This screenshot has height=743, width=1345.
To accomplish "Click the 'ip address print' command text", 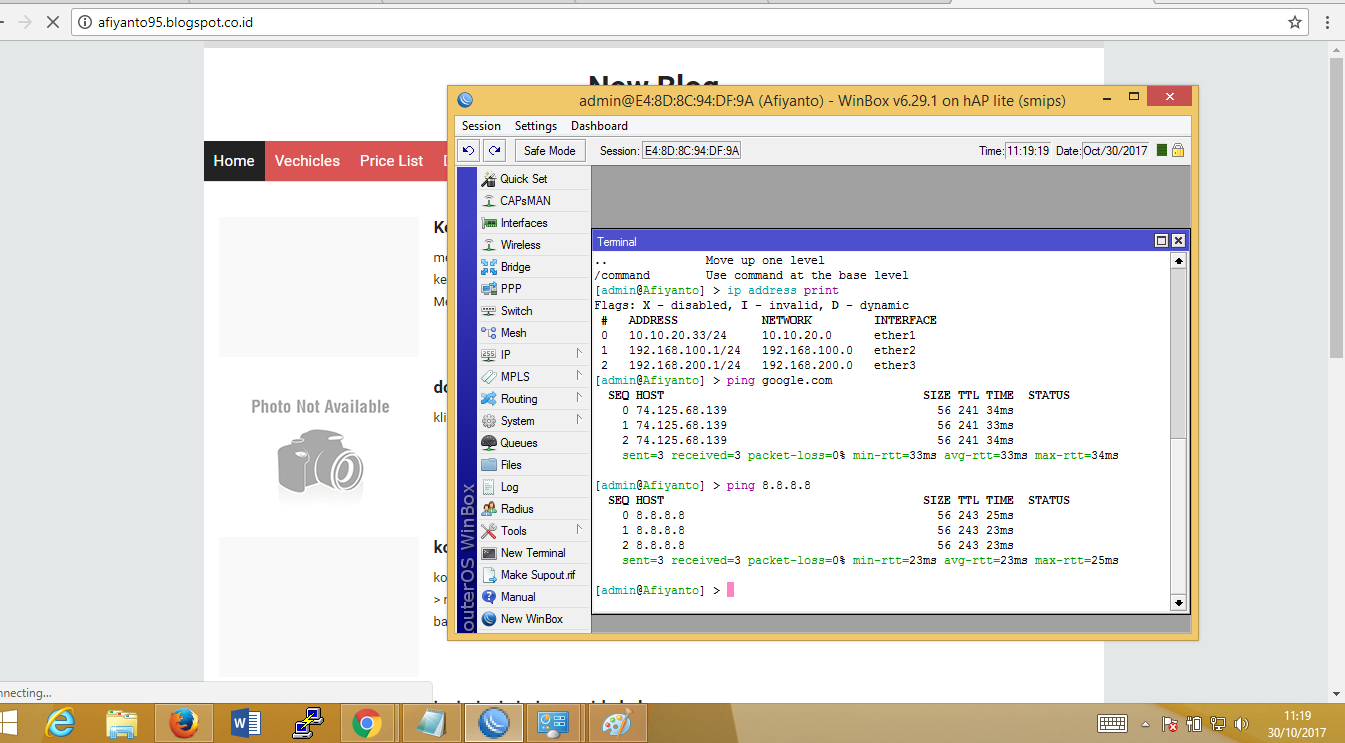I will tap(783, 290).
